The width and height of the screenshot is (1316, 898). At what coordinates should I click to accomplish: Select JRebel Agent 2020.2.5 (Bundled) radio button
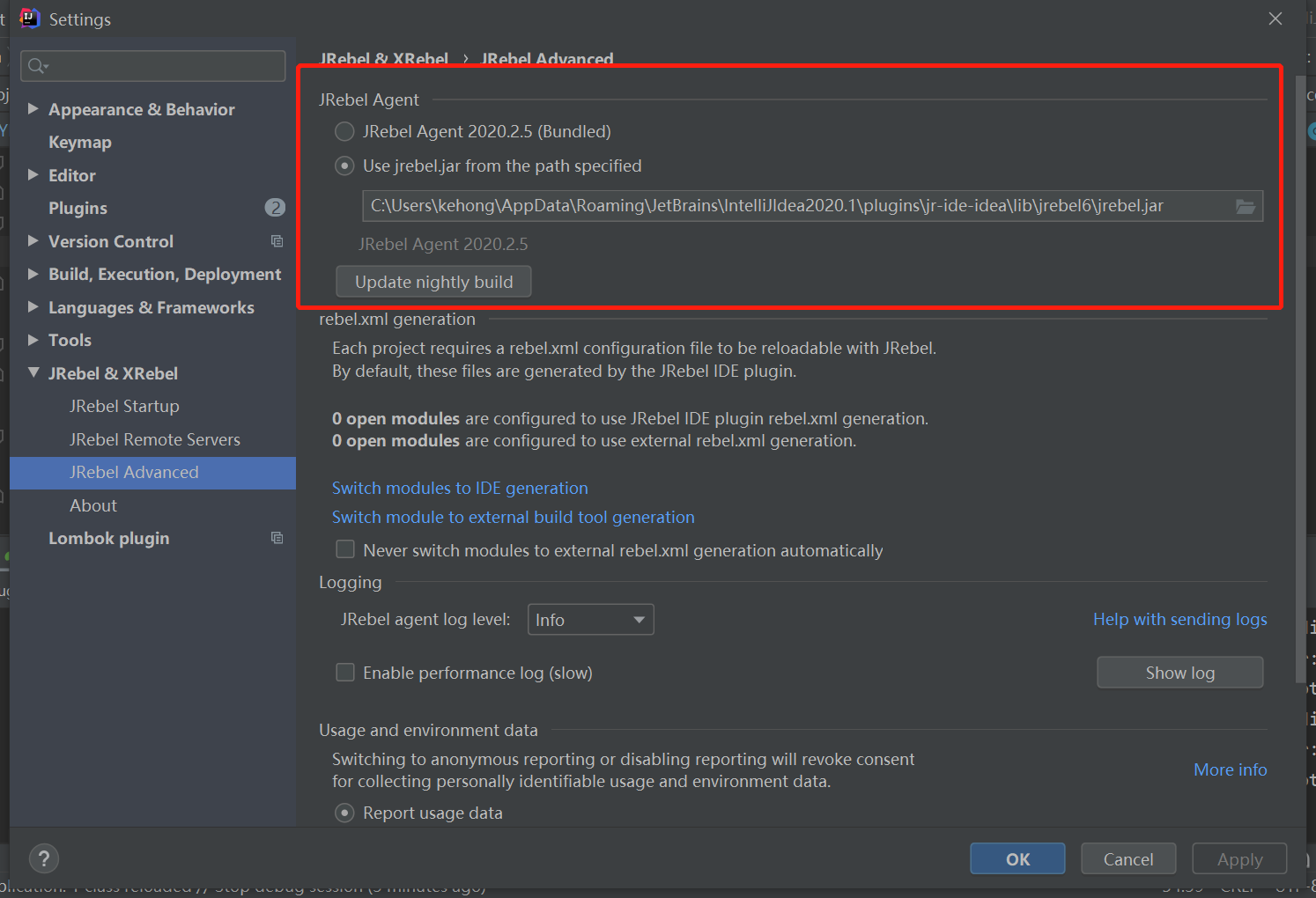point(344,132)
